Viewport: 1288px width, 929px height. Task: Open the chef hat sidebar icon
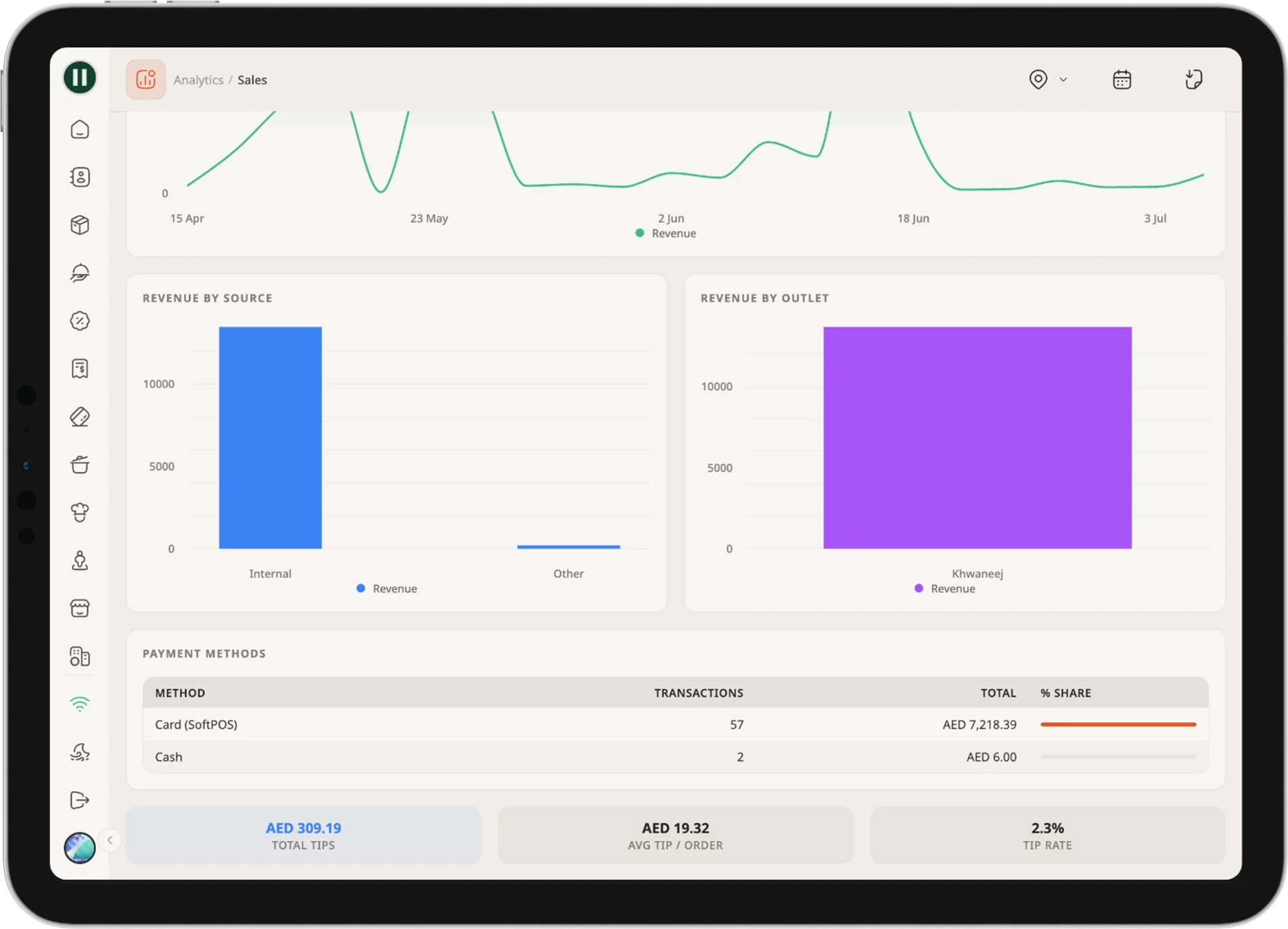coord(80,513)
